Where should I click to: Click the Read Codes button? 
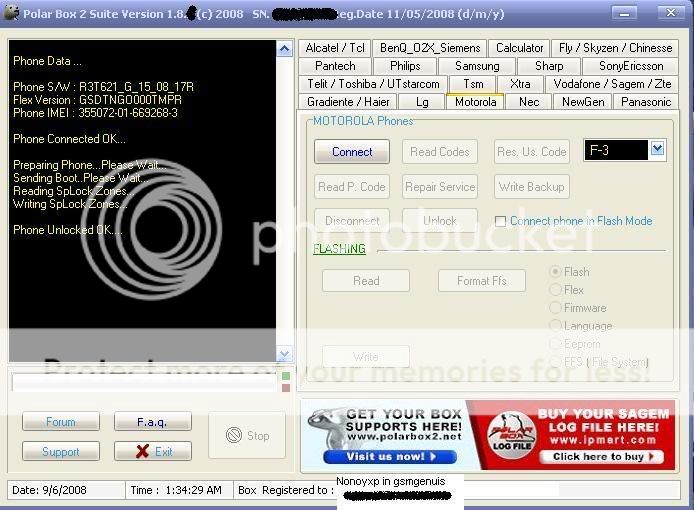440,151
